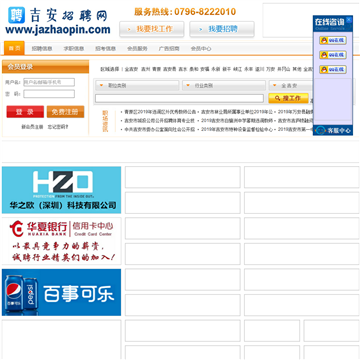Click the bottom QQ online chat icon
This screenshot has width=360, height=360.
(x=333, y=69)
